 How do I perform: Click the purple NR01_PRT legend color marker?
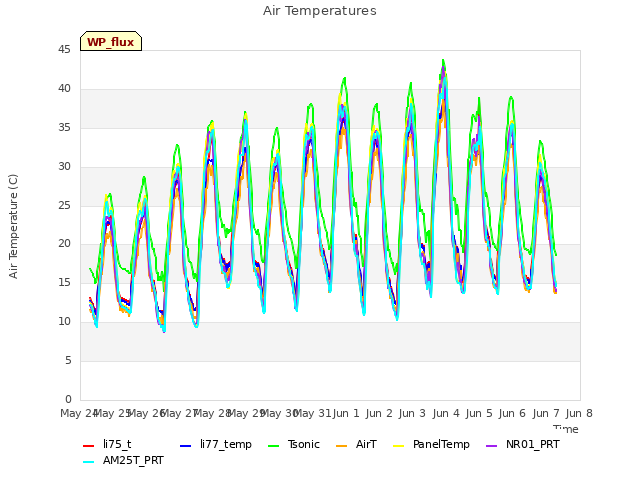click(x=492, y=446)
